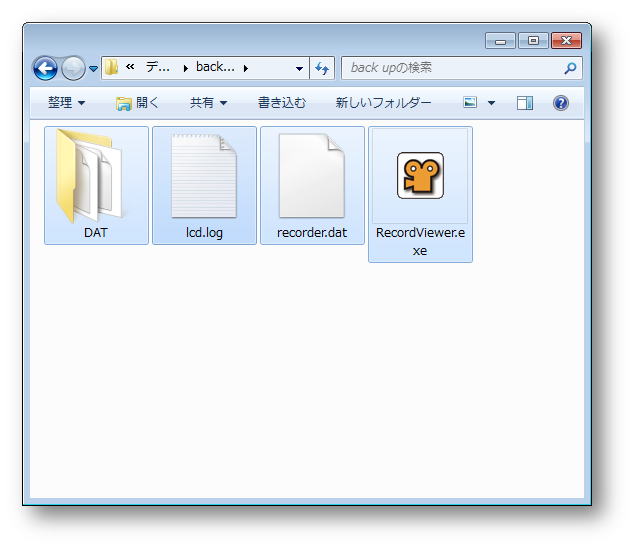Open the recent pages dropdown arrow

click(x=93, y=69)
